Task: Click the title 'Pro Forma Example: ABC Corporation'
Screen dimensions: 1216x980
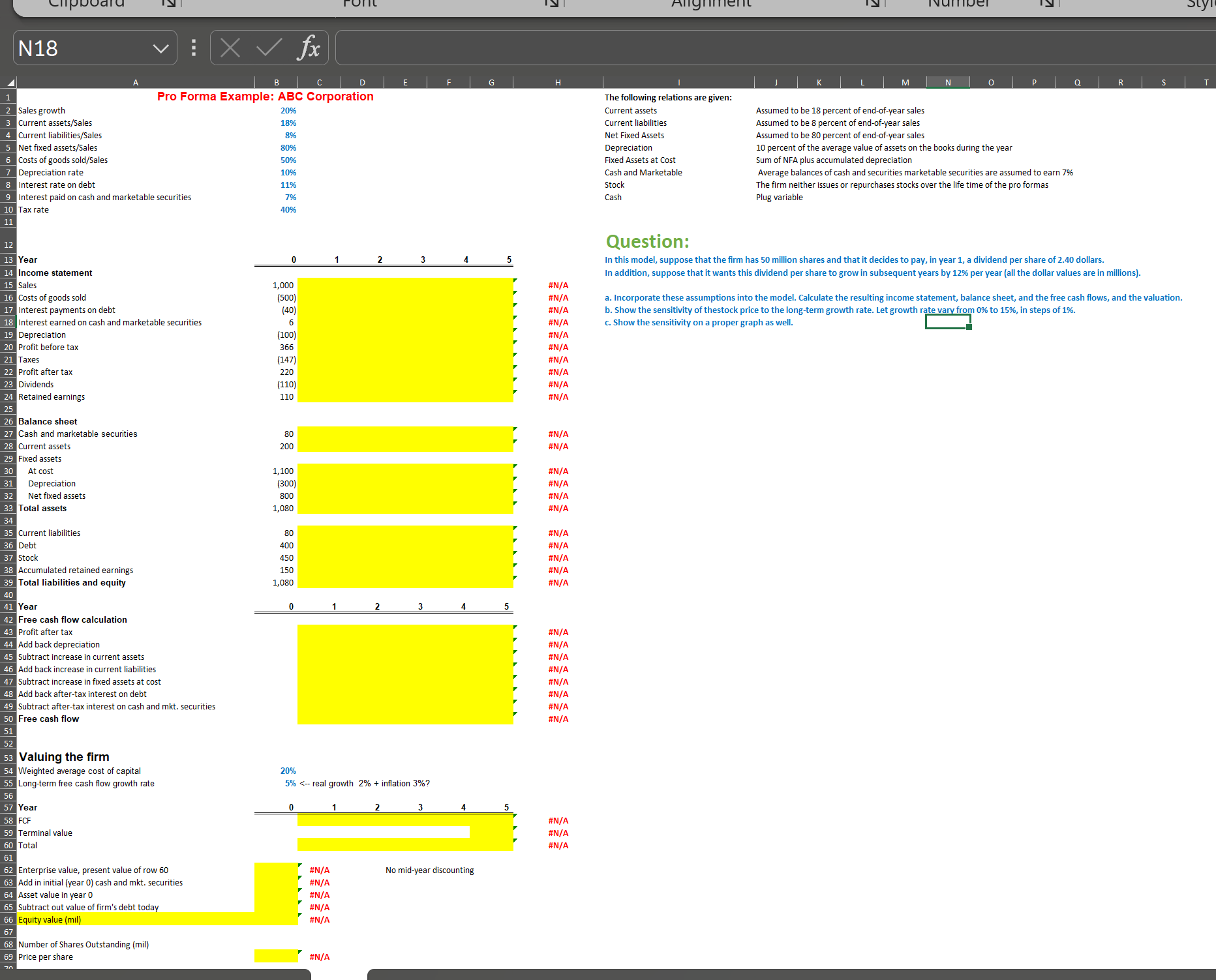Action: pos(265,97)
